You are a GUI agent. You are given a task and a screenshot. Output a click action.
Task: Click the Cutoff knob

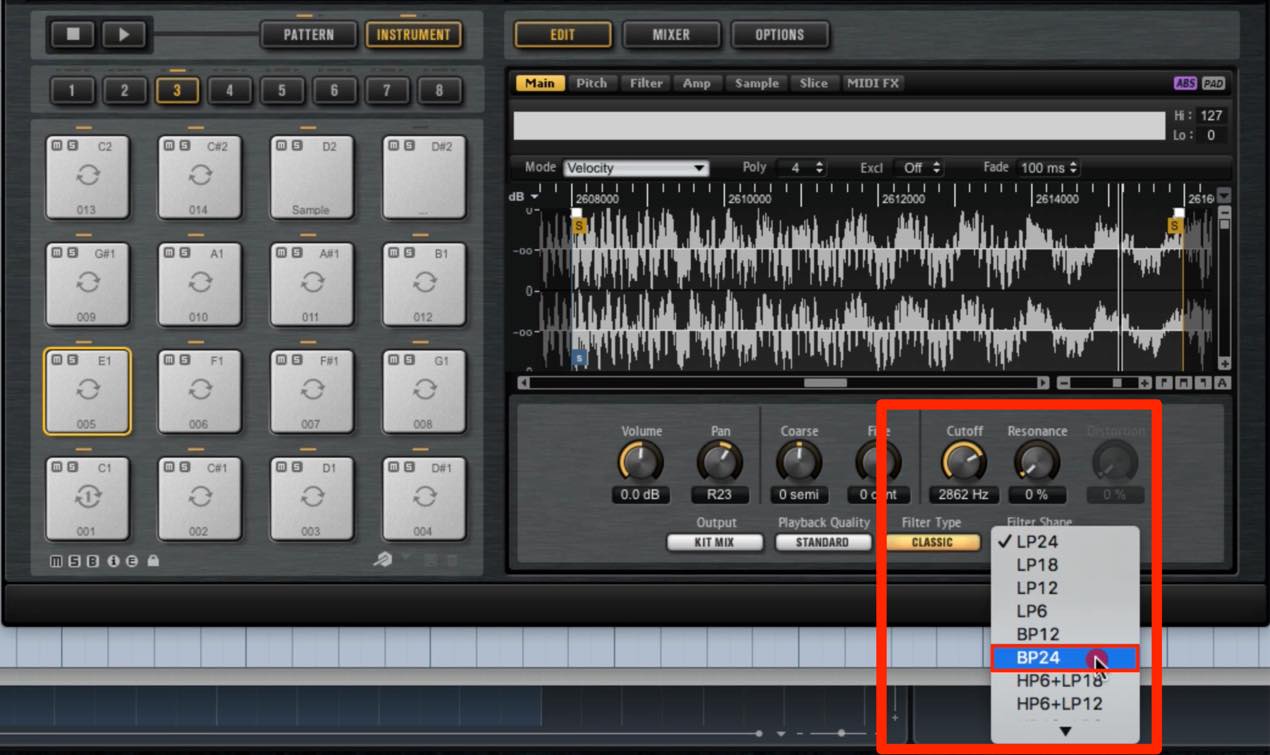[964, 462]
